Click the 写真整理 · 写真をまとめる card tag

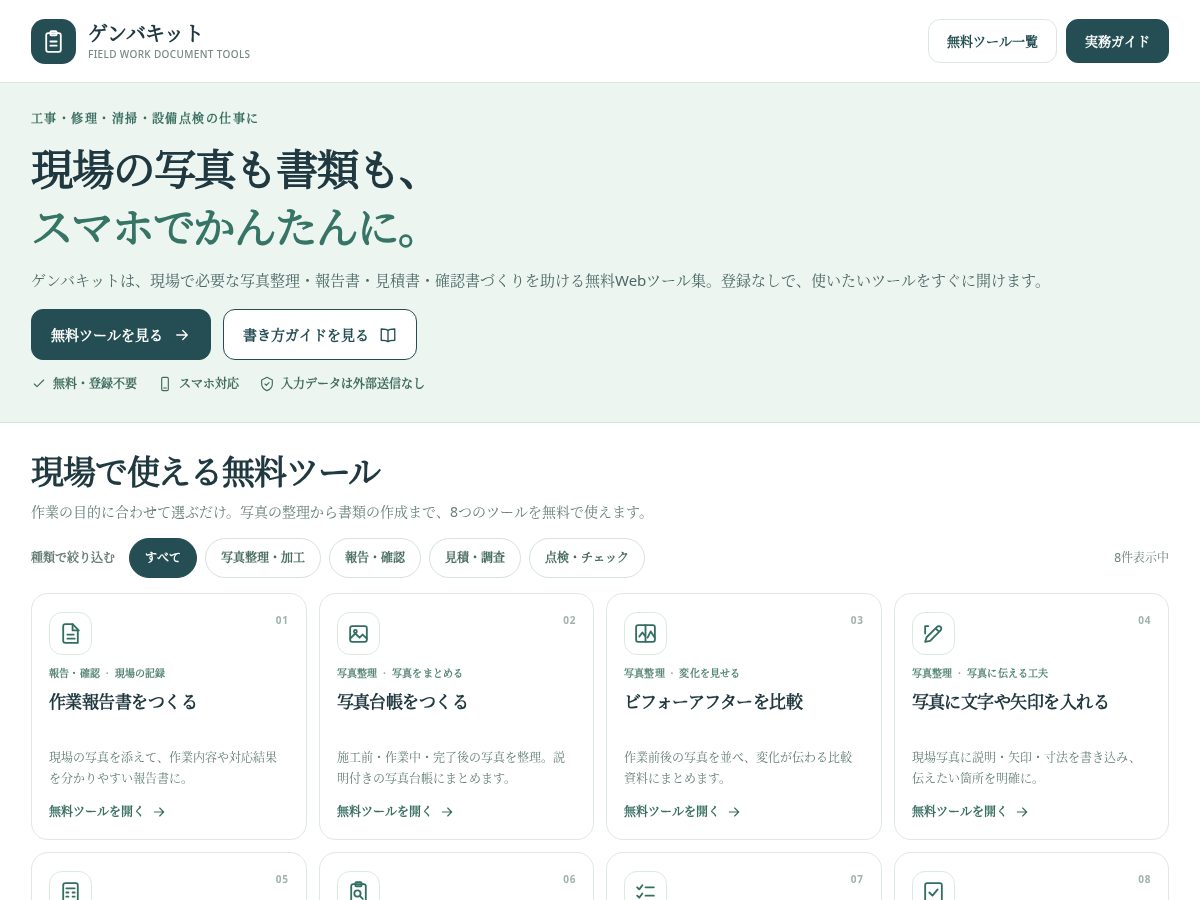tap(400, 673)
